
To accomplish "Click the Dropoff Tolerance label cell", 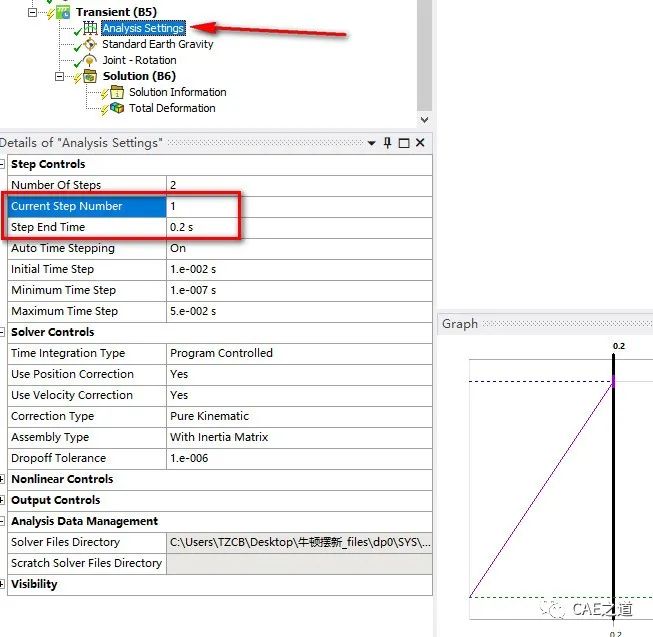I will pyautogui.click(x=87, y=458).
